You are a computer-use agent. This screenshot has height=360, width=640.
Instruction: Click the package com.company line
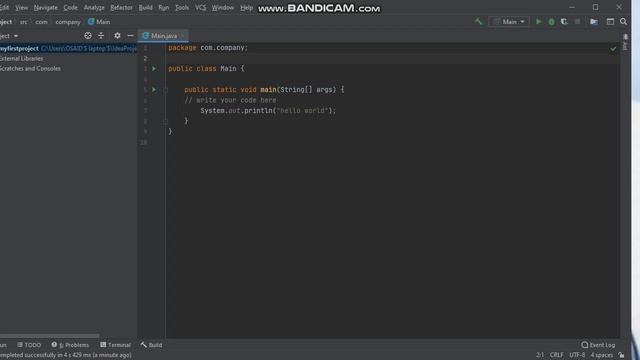(208, 48)
